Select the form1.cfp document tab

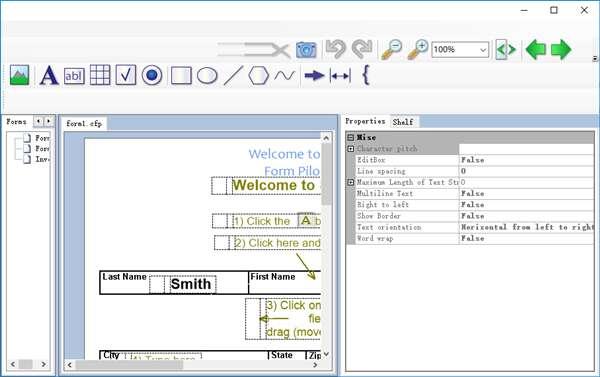point(84,124)
